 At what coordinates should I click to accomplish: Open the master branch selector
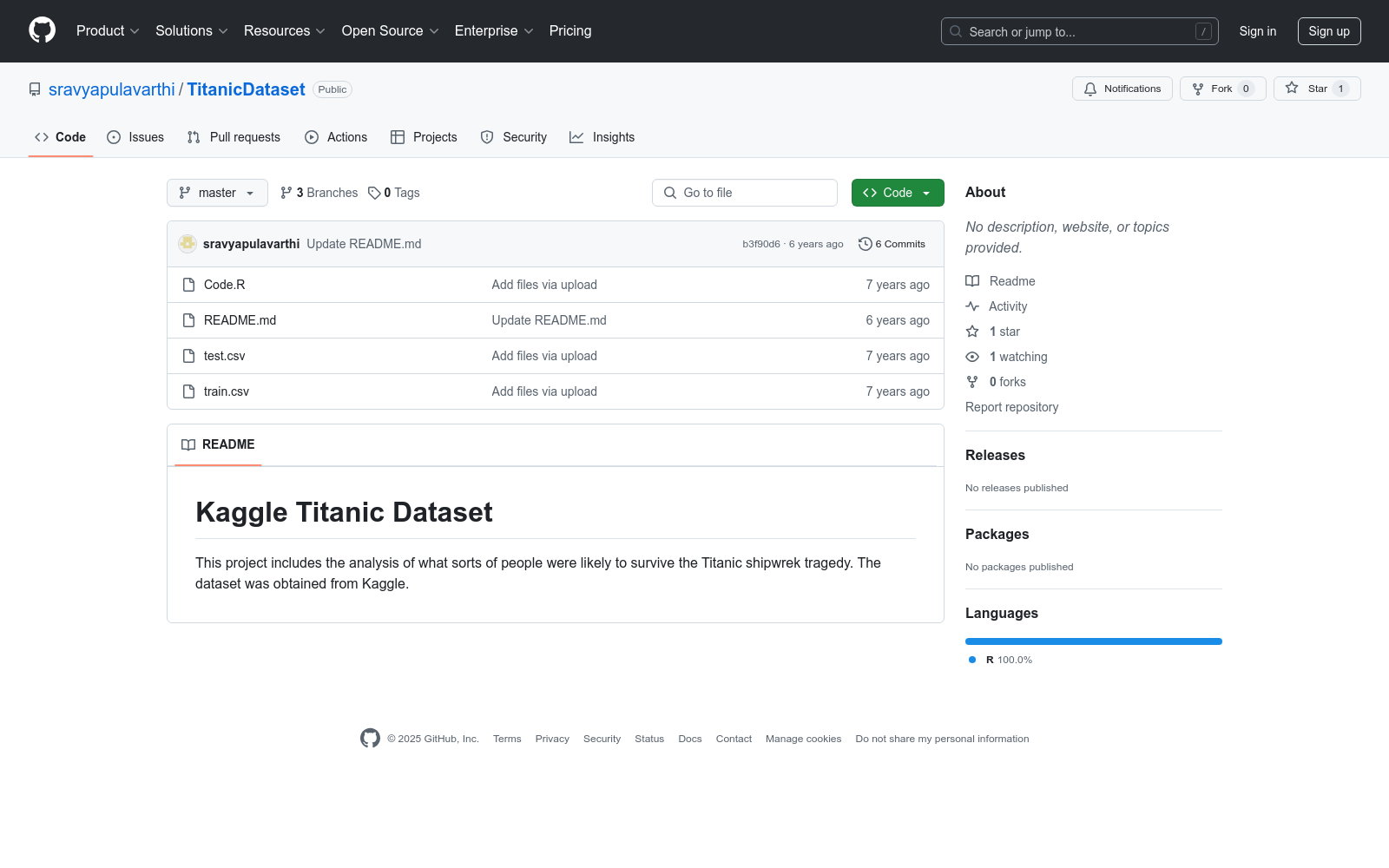(x=217, y=193)
